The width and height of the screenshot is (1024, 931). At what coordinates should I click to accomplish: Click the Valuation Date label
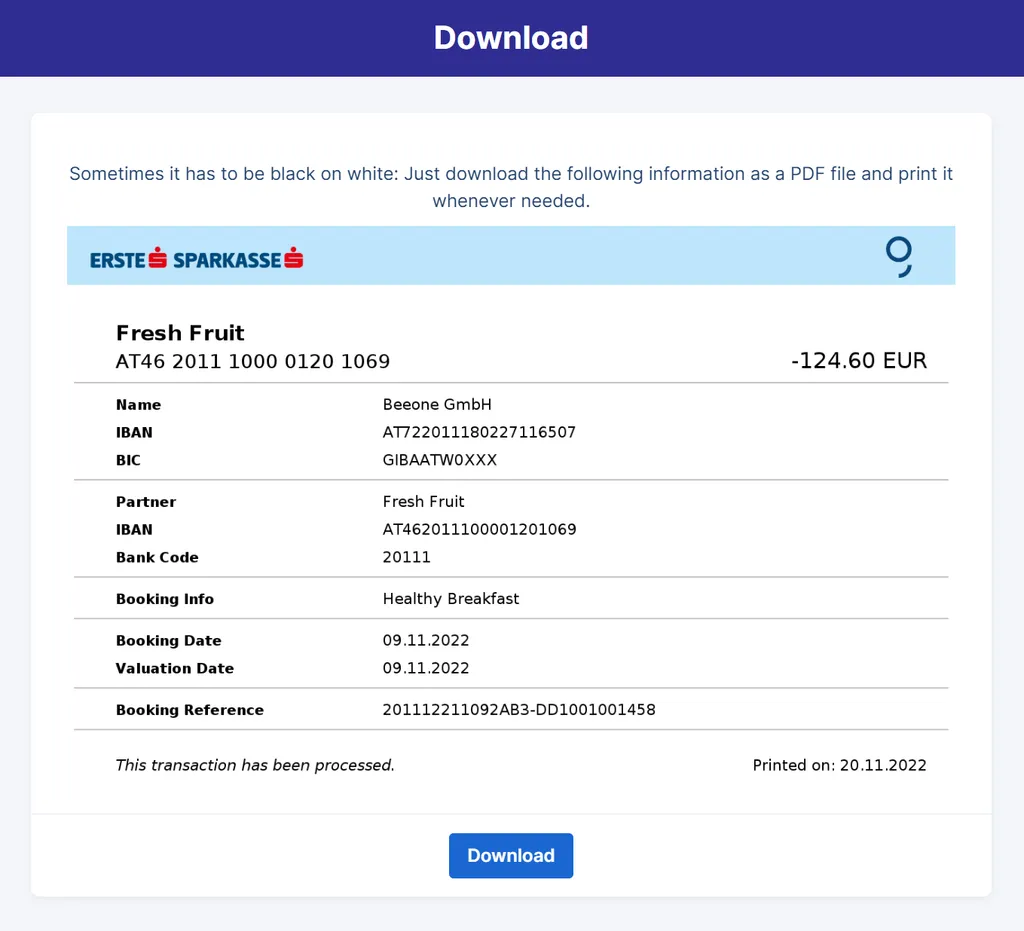tap(174, 668)
